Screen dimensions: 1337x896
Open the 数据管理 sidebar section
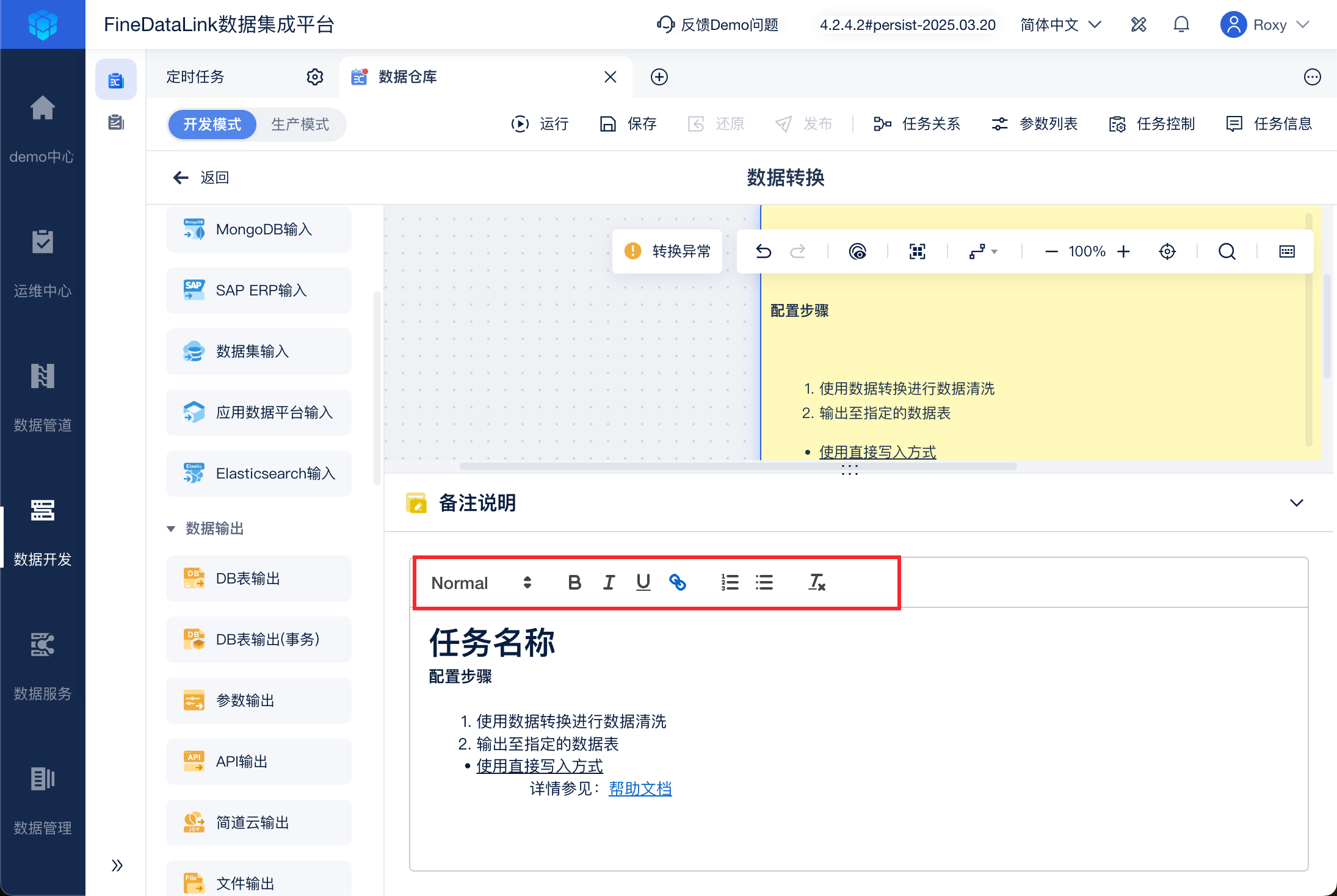(x=42, y=801)
